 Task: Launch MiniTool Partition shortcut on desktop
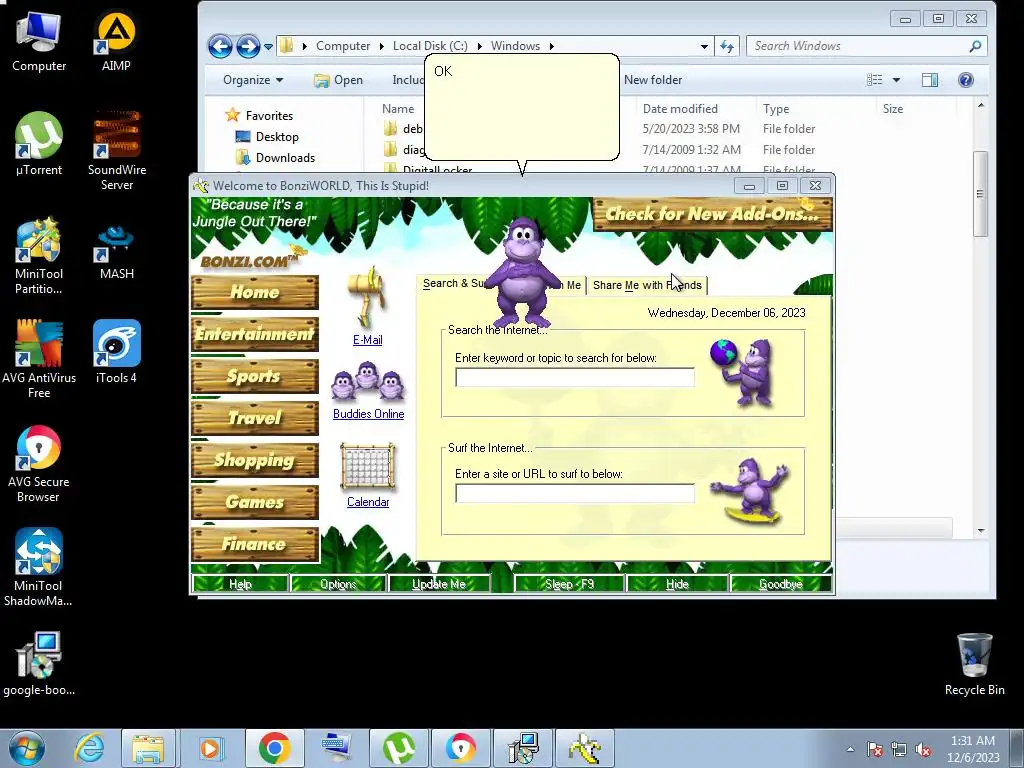[39, 255]
